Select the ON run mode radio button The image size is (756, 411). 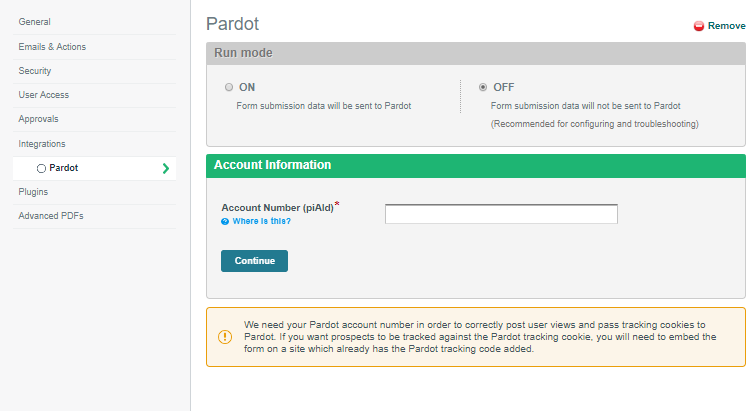click(229, 87)
